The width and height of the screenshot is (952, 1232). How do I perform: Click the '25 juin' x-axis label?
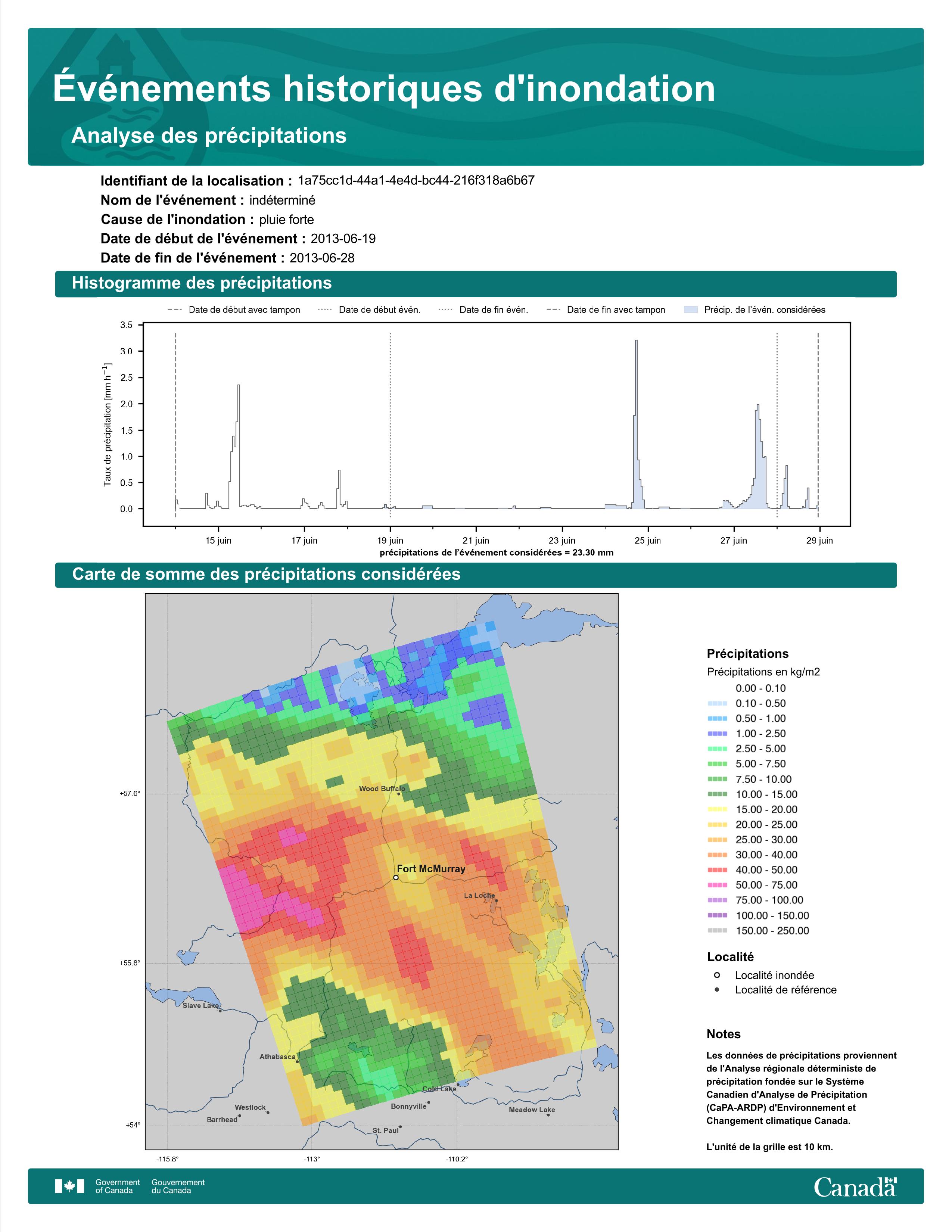click(x=647, y=541)
